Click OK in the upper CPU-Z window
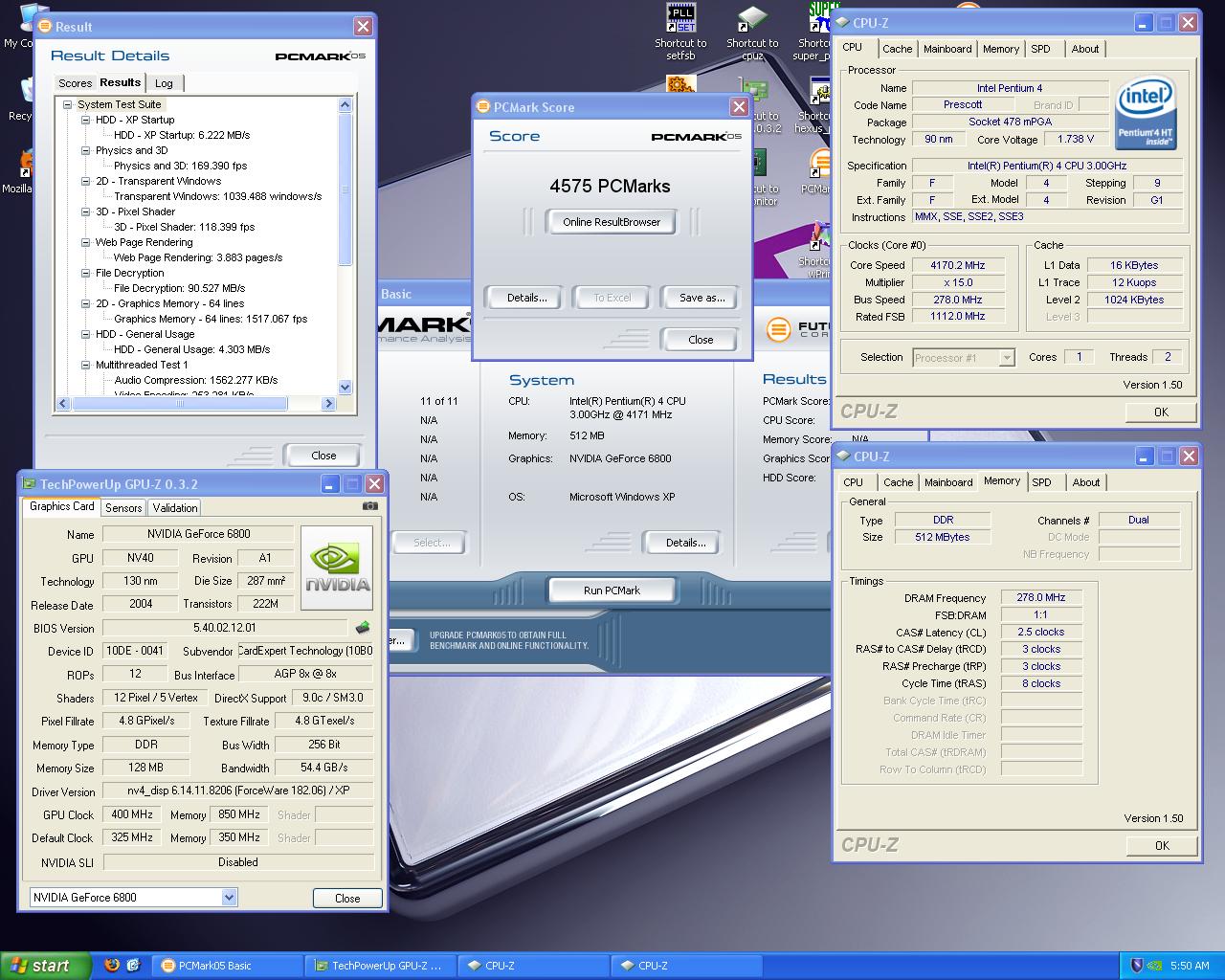 (x=1161, y=412)
